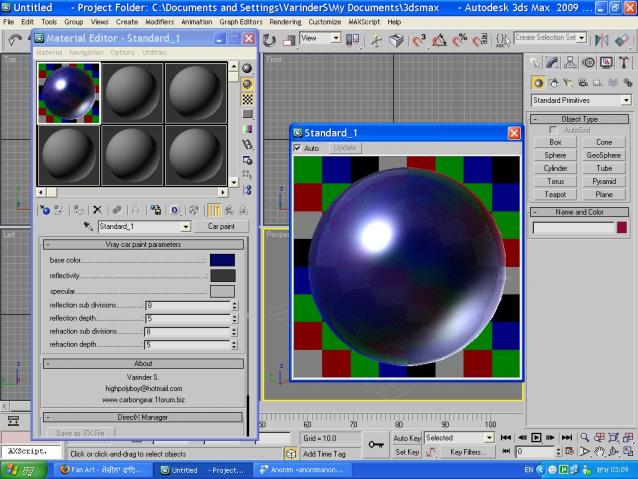The width and height of the screenshot is (638, 479).
Task: Toggle the Set Key mode button
Action: point(406,452)
